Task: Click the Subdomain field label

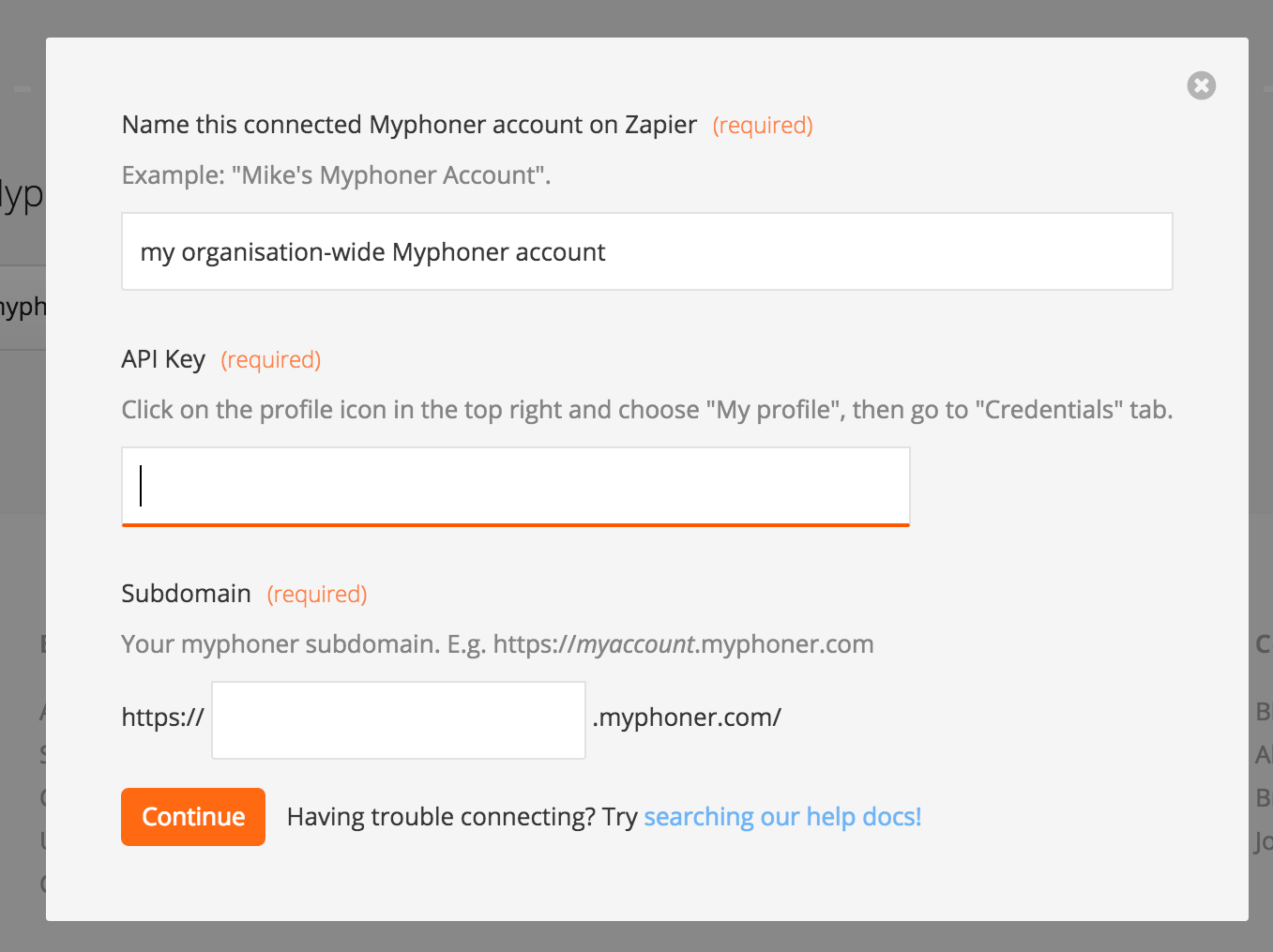Action: pyautogui.click(x=186, y=594)
